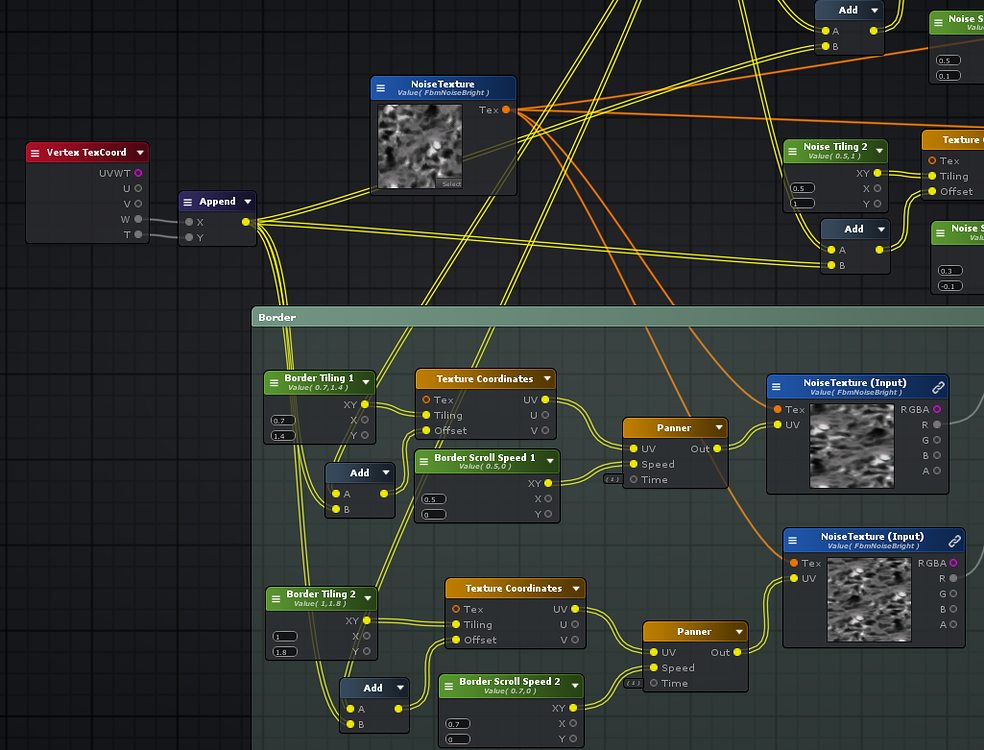Click the Select button under the noise preview

coord(452,184)
